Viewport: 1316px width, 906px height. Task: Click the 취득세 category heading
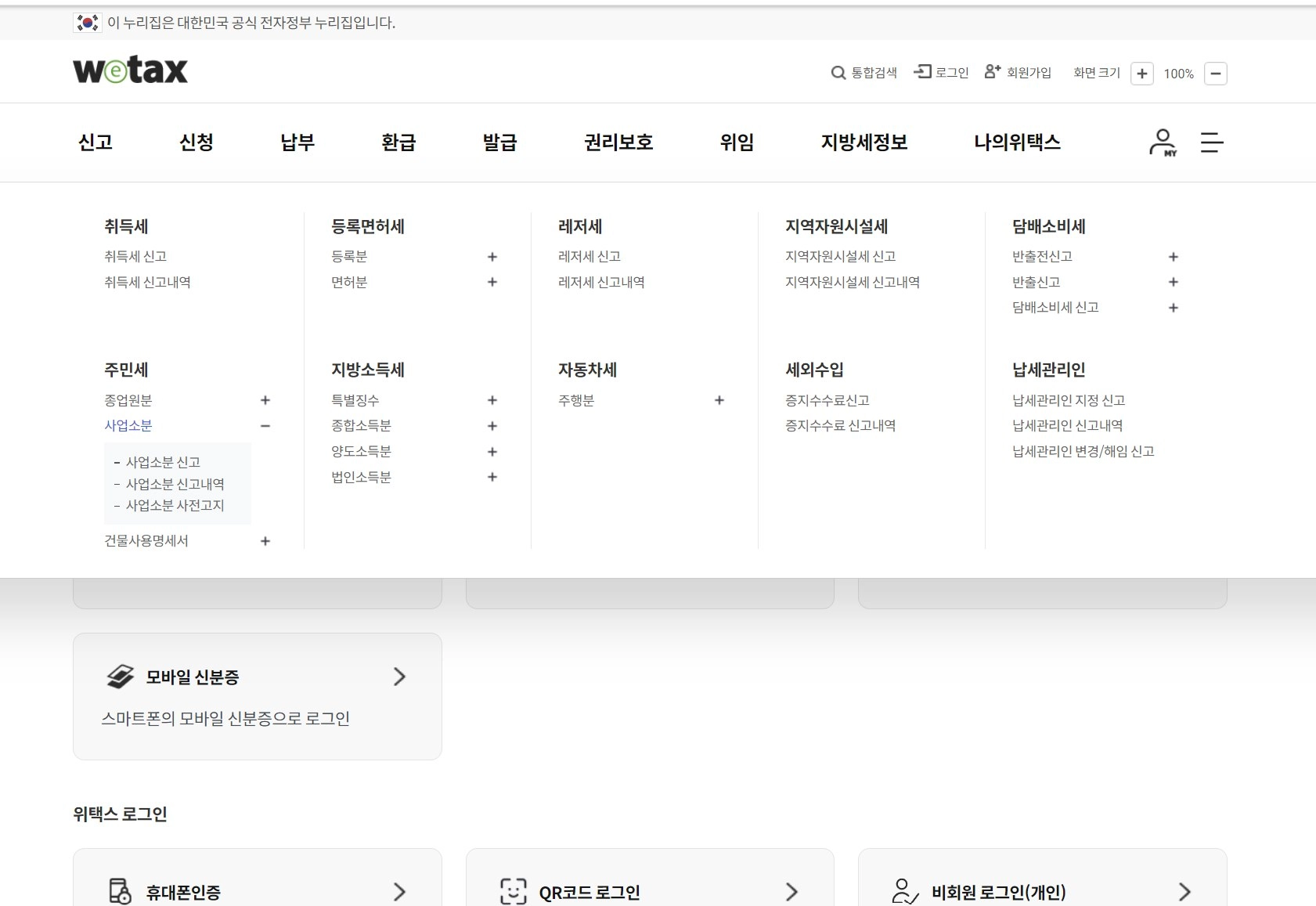coord(126,226)
